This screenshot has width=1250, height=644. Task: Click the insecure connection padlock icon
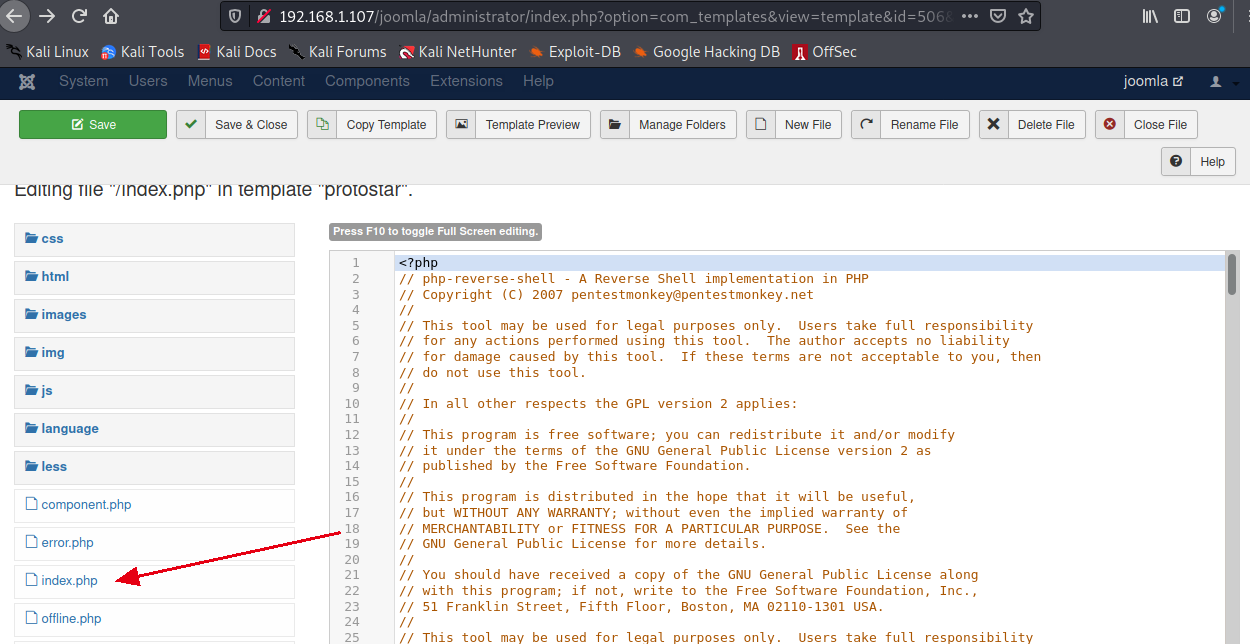(264, 16)
